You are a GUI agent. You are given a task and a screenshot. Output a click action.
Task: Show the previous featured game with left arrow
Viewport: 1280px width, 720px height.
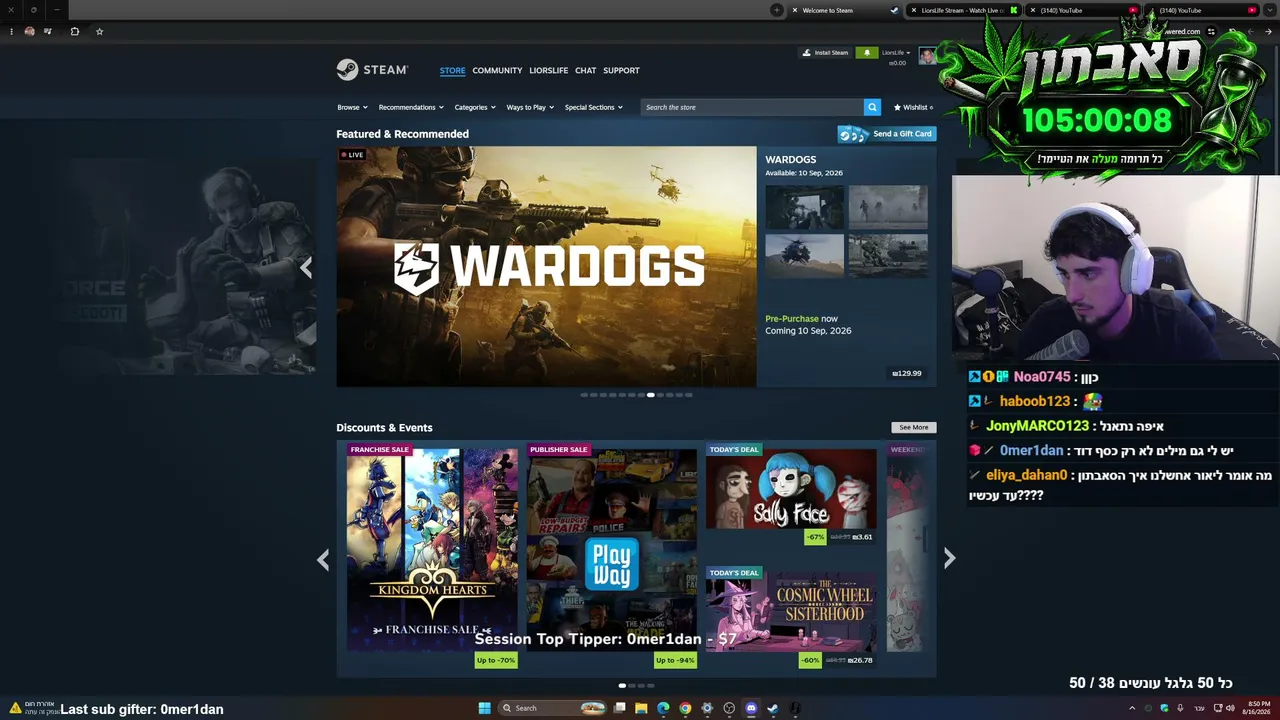coord(306,267)
